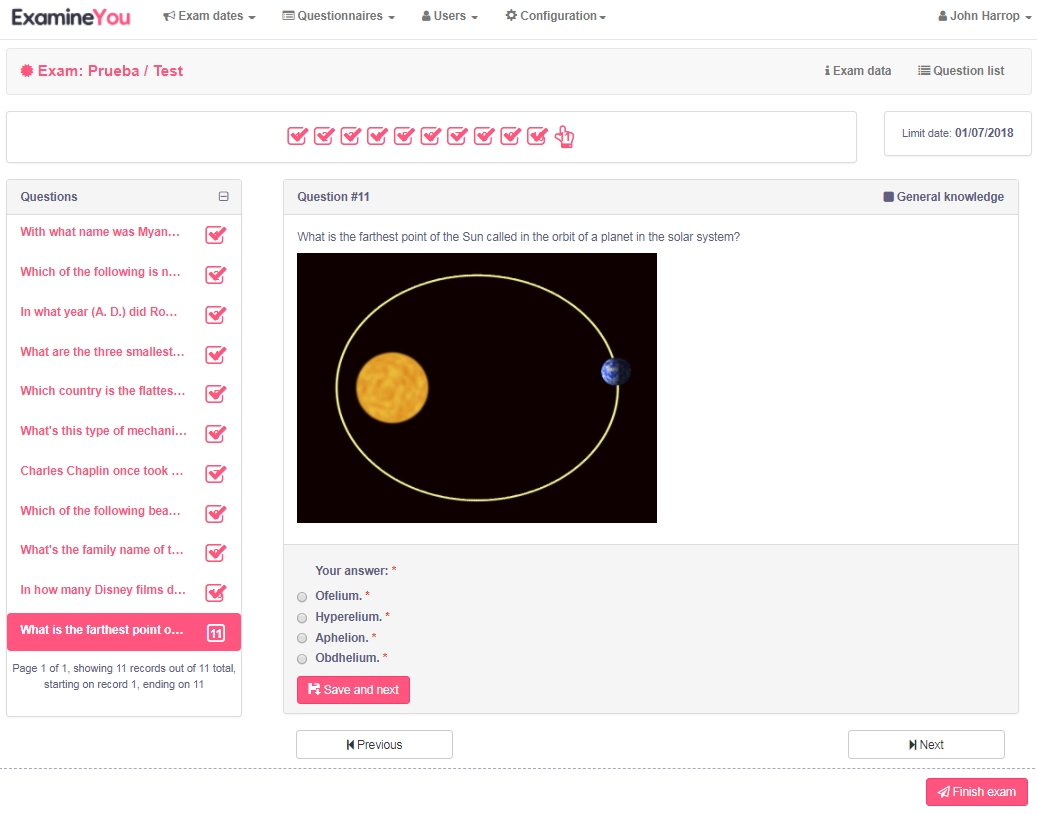Click the General knowledge category square icon

(888, 196)
